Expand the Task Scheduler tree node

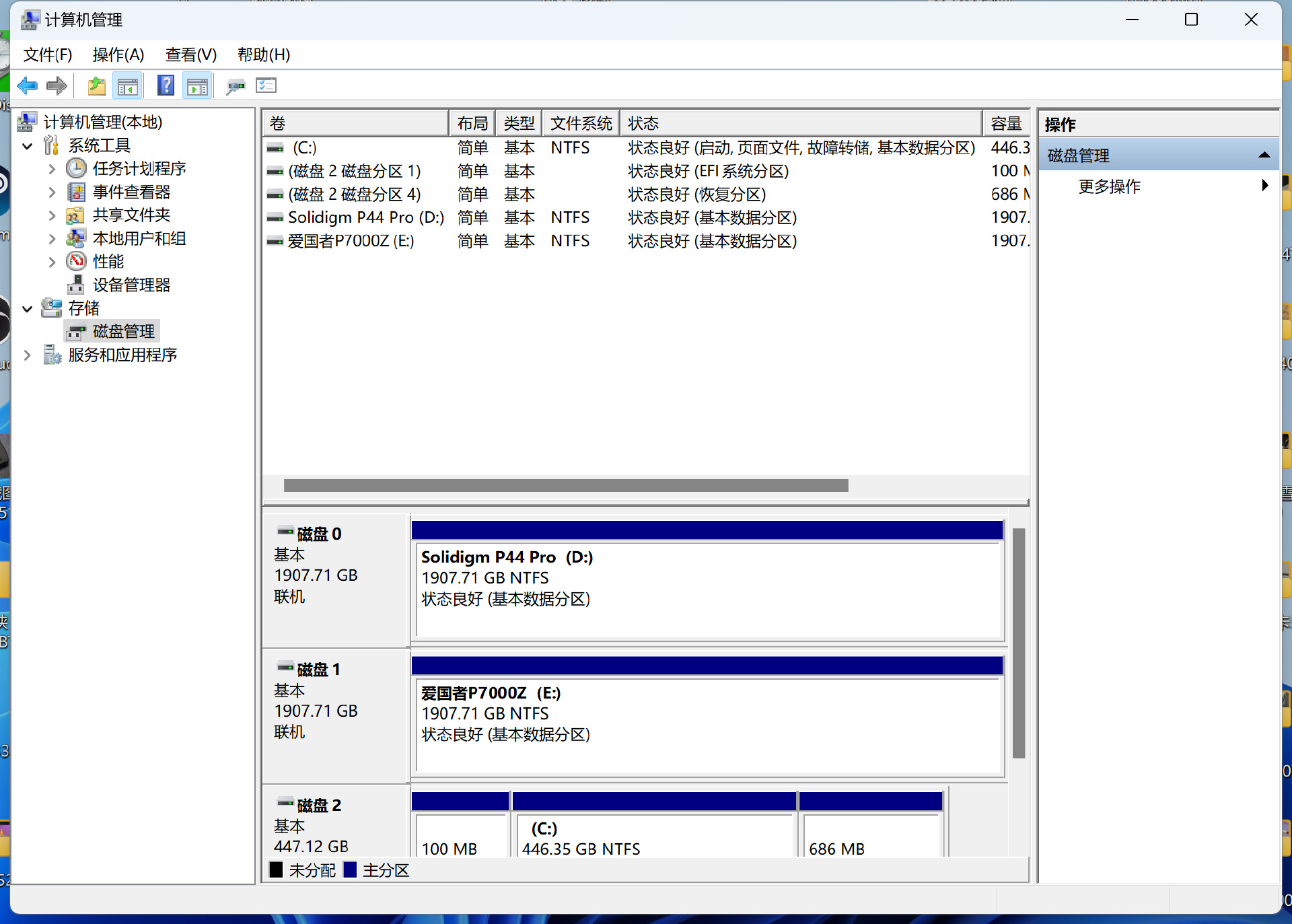(x=52, y=169)
